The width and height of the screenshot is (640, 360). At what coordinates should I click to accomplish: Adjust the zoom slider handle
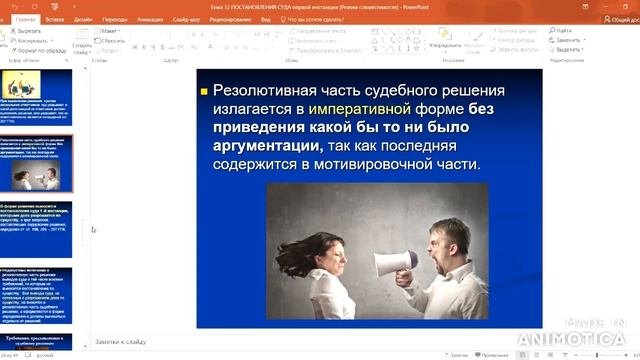click(597, 355)
